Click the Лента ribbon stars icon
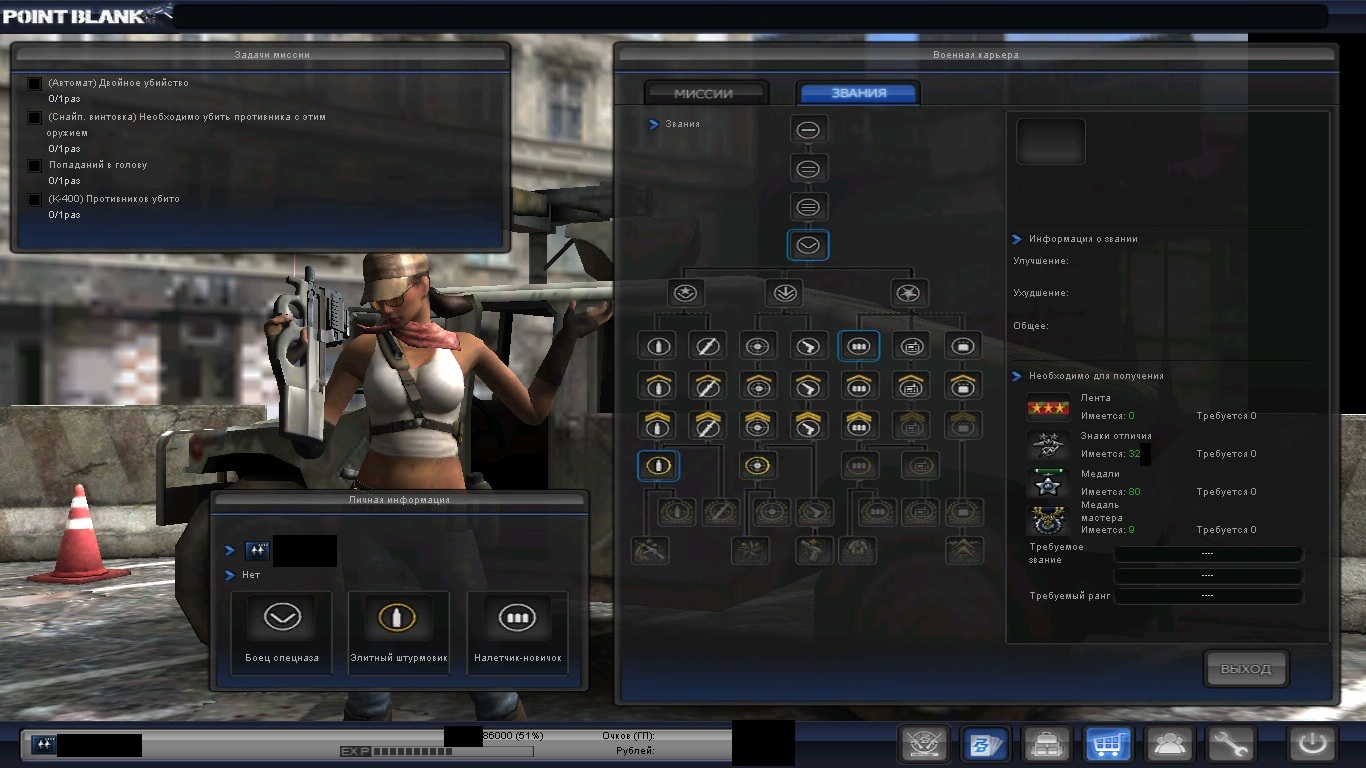This screenshot has height=768, width=1366. (x=1048, y=408)
